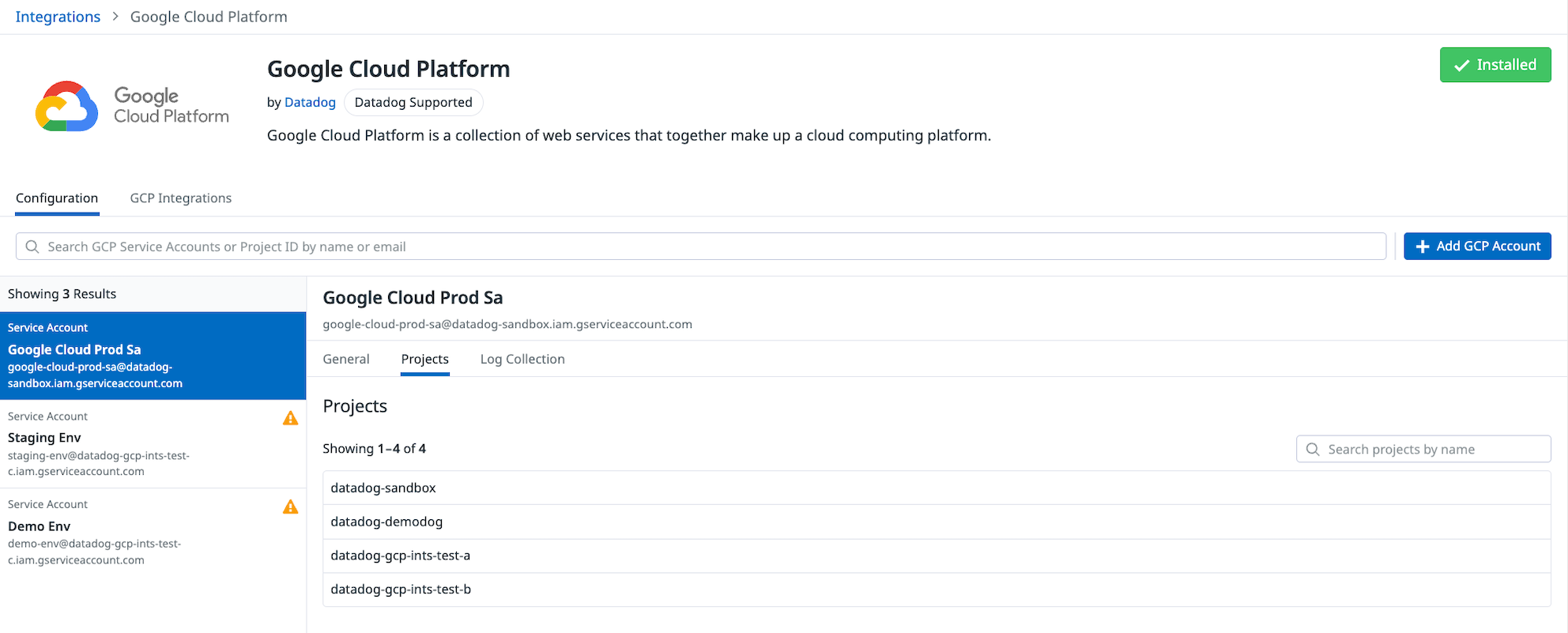
Task: Click the magnifier icon in the projects search box
Action: (1313, 449)
